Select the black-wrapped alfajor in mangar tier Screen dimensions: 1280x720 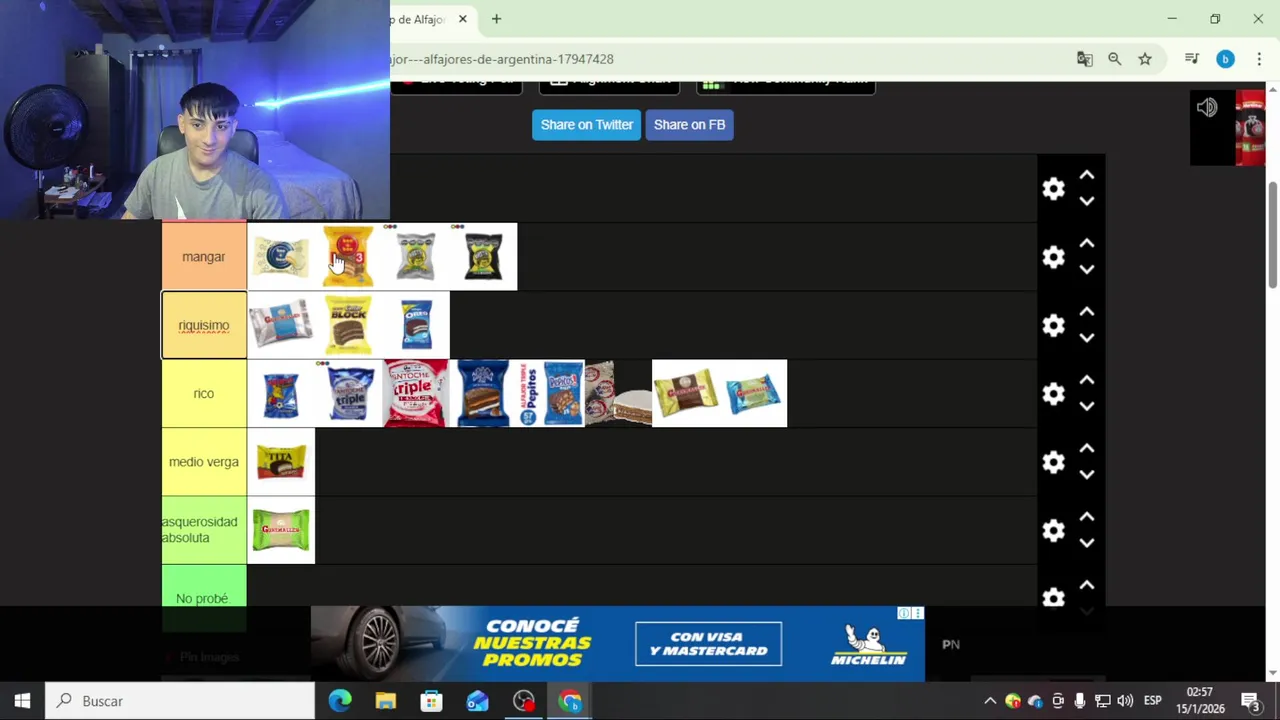tap(484, 257)
